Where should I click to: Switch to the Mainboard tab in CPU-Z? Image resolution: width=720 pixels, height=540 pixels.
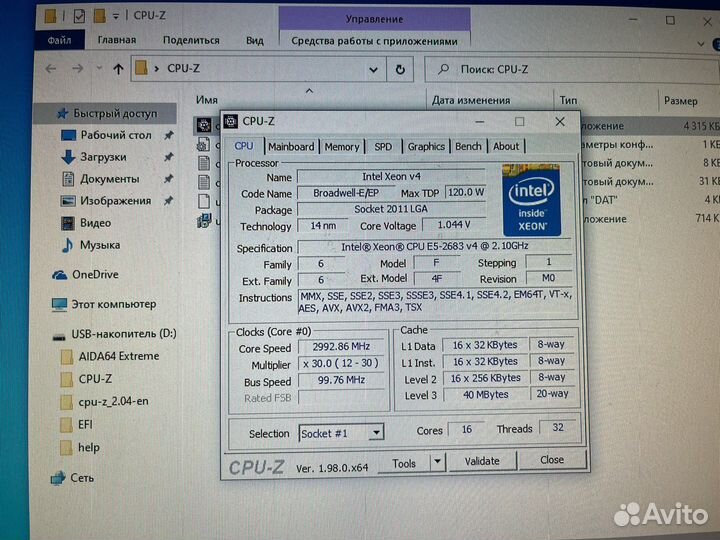click(x=291, y=146)
